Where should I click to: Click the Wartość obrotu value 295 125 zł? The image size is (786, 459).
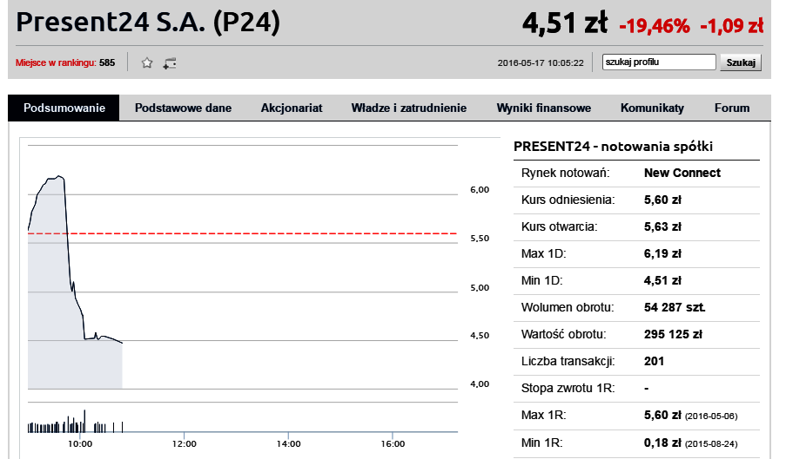(x=673, y=334)
